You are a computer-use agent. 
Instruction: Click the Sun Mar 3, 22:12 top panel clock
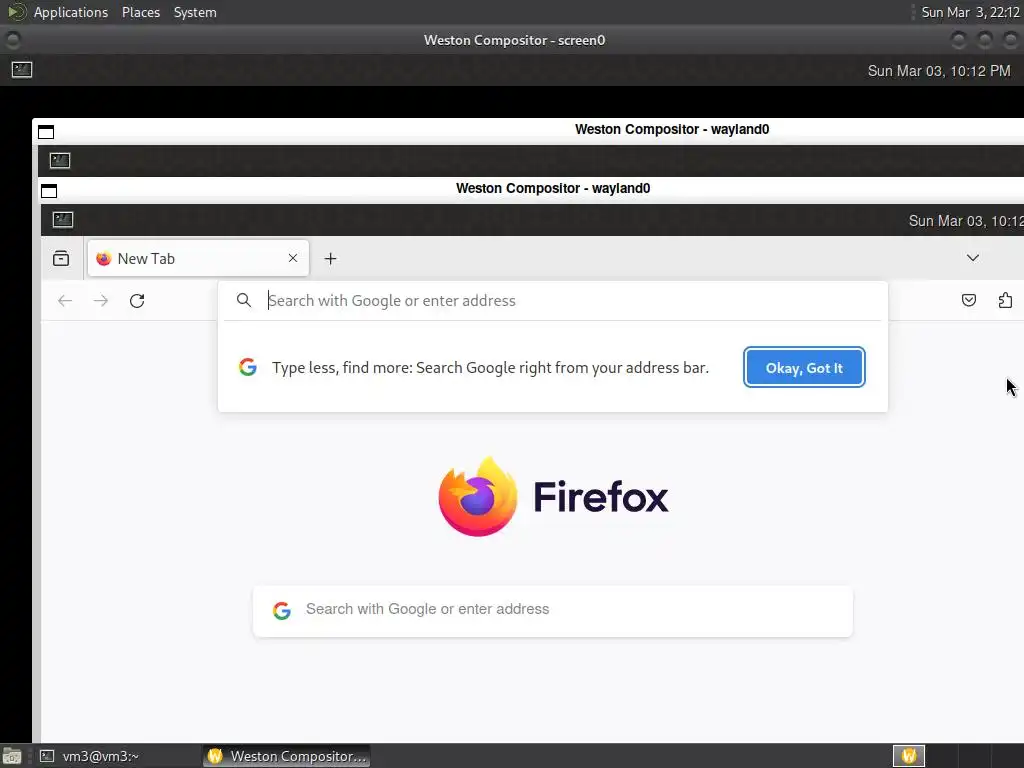970,12
